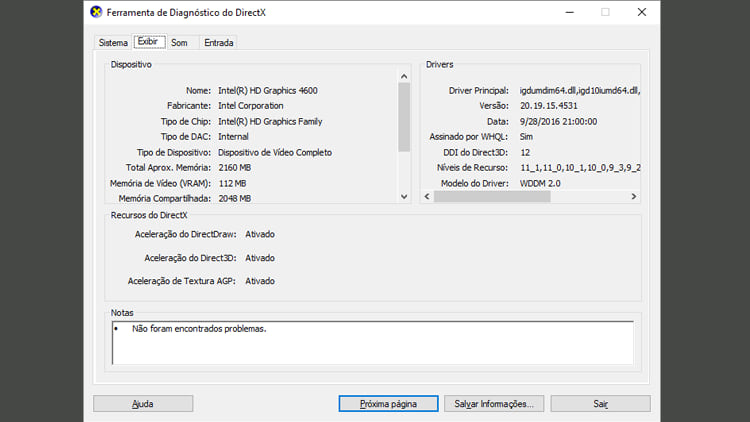This screenshot has height=422, width=750.
Task: Click the 'Internal' DAC type value
Action: 233,136
